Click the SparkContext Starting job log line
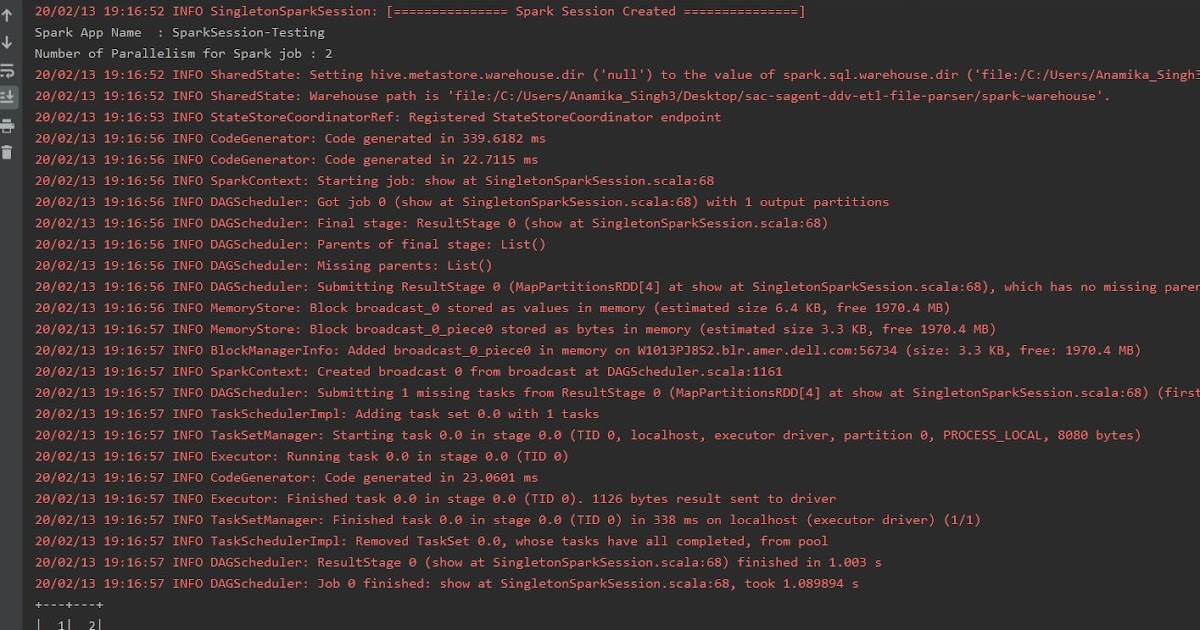Viewport: 1200px width, 630px height. pos(374,181)
